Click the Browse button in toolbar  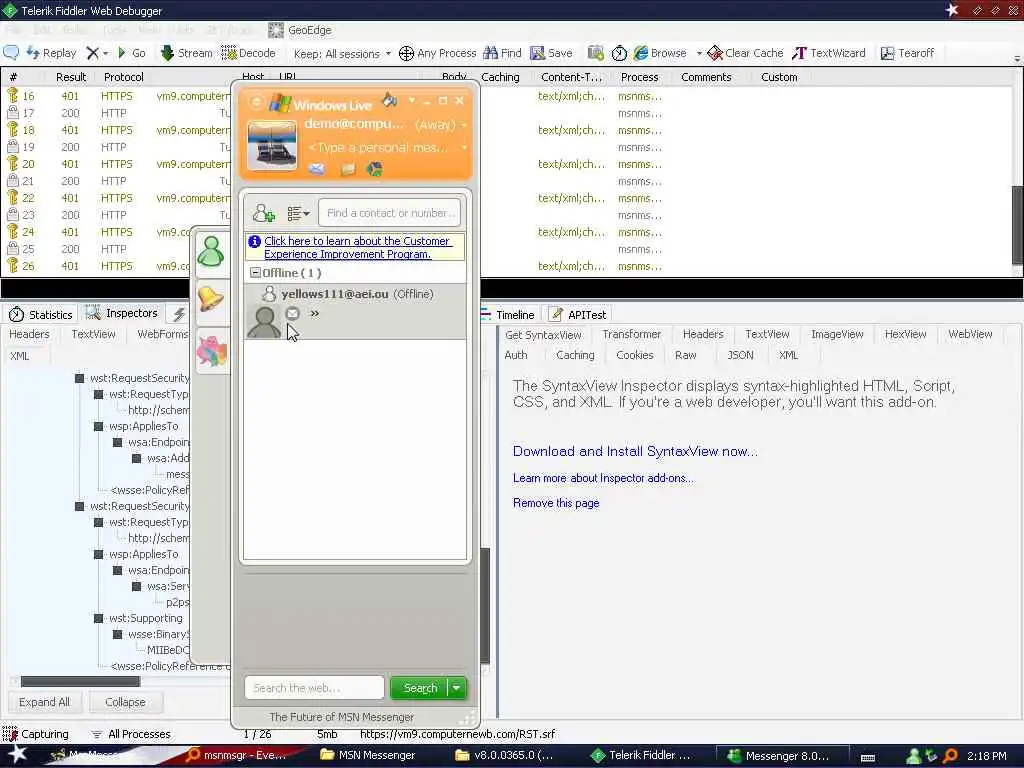pos(660,53)
